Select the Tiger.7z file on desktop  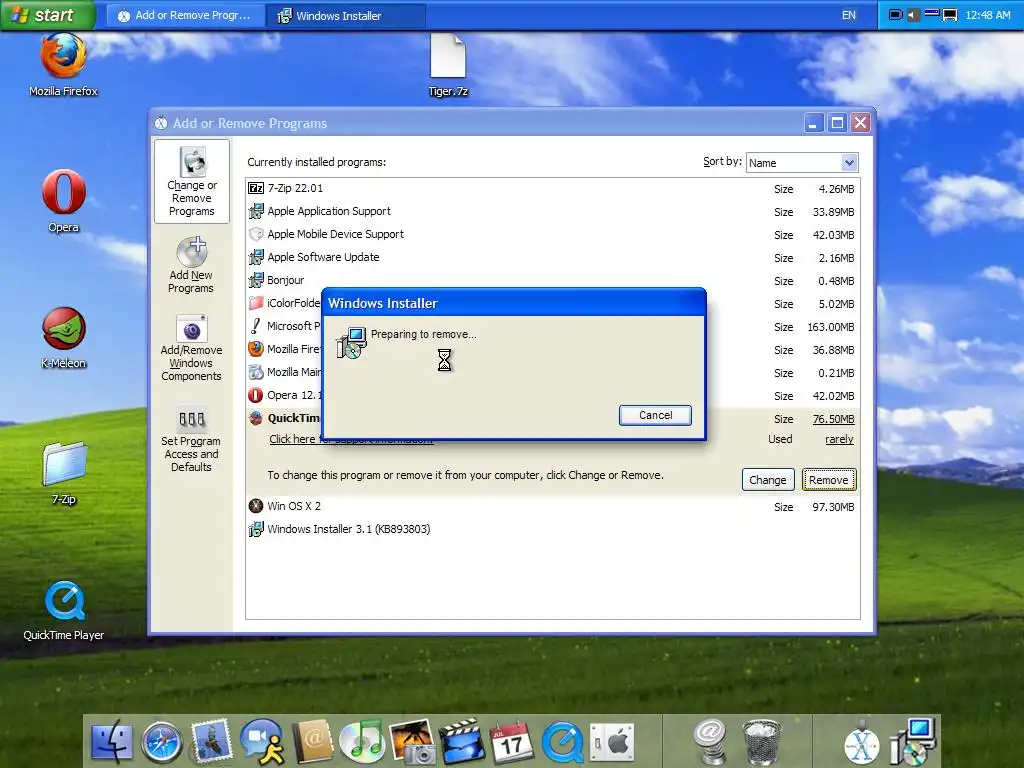[448, 65]
